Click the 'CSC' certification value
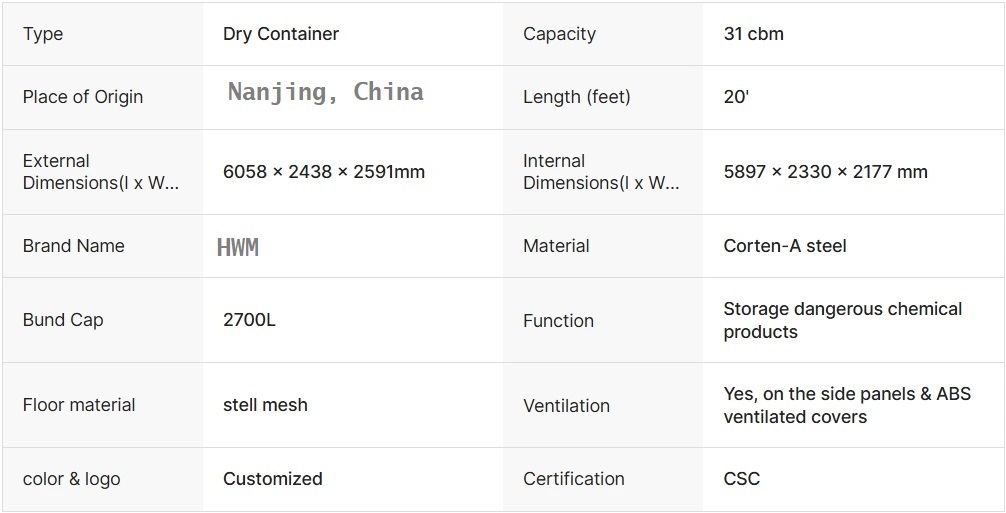 [741, 479]
